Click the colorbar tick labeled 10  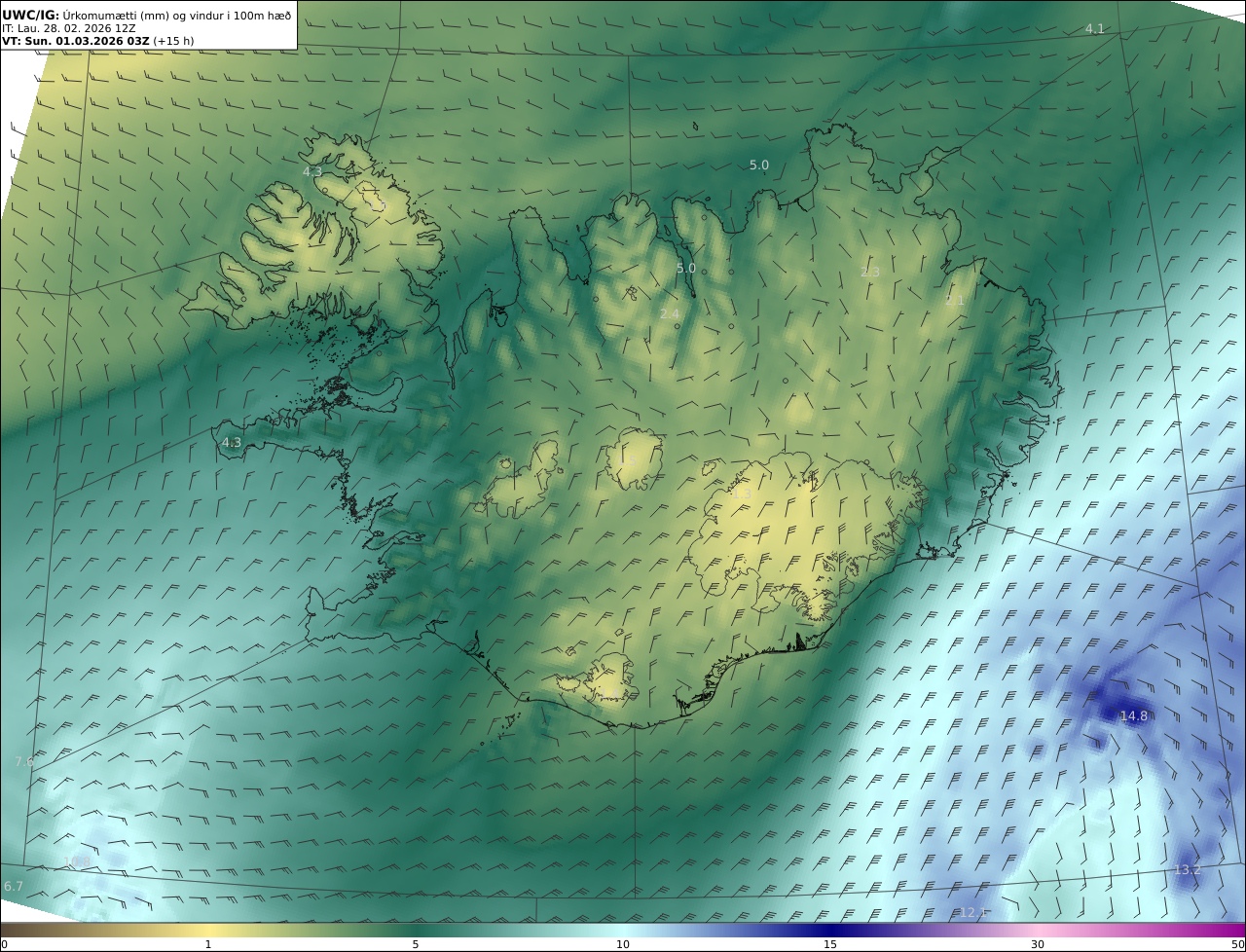623,944
